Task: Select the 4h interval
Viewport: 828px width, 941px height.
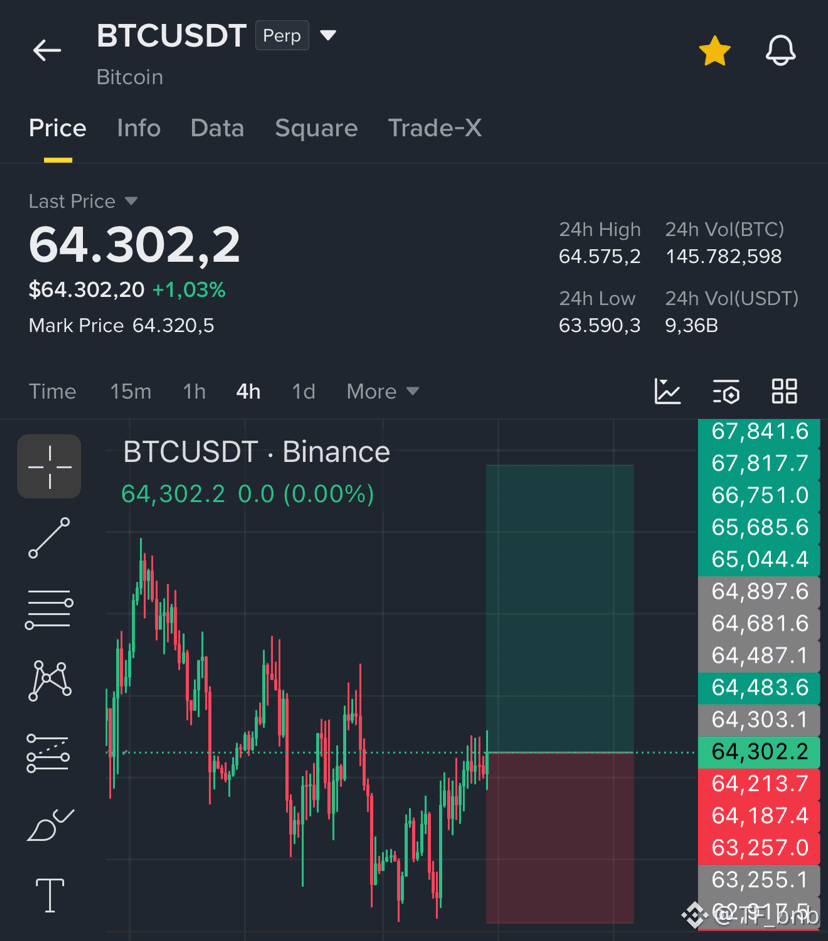Action: click(248, 391)
